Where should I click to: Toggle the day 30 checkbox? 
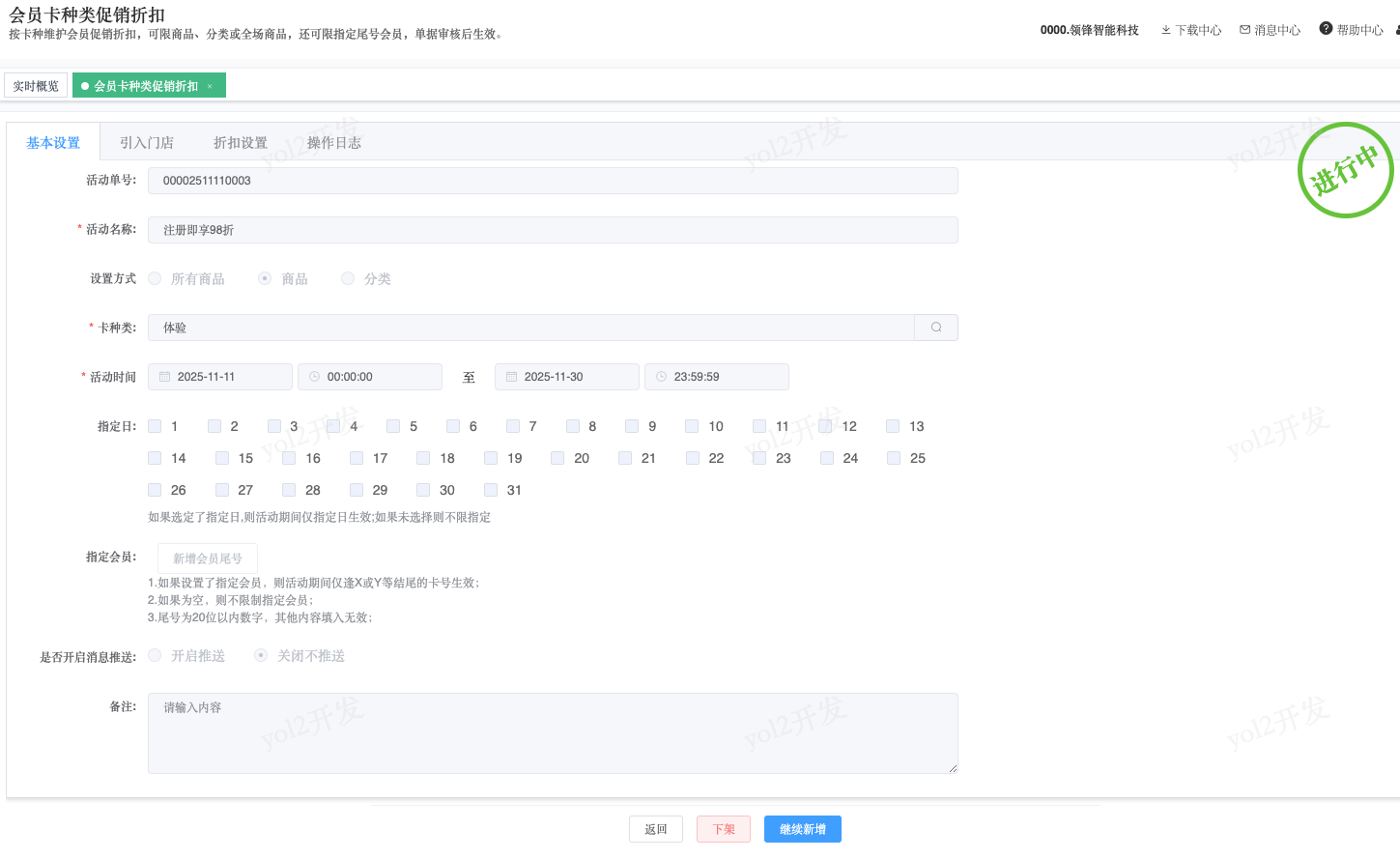pyautogui.click(x=423, y=490)
